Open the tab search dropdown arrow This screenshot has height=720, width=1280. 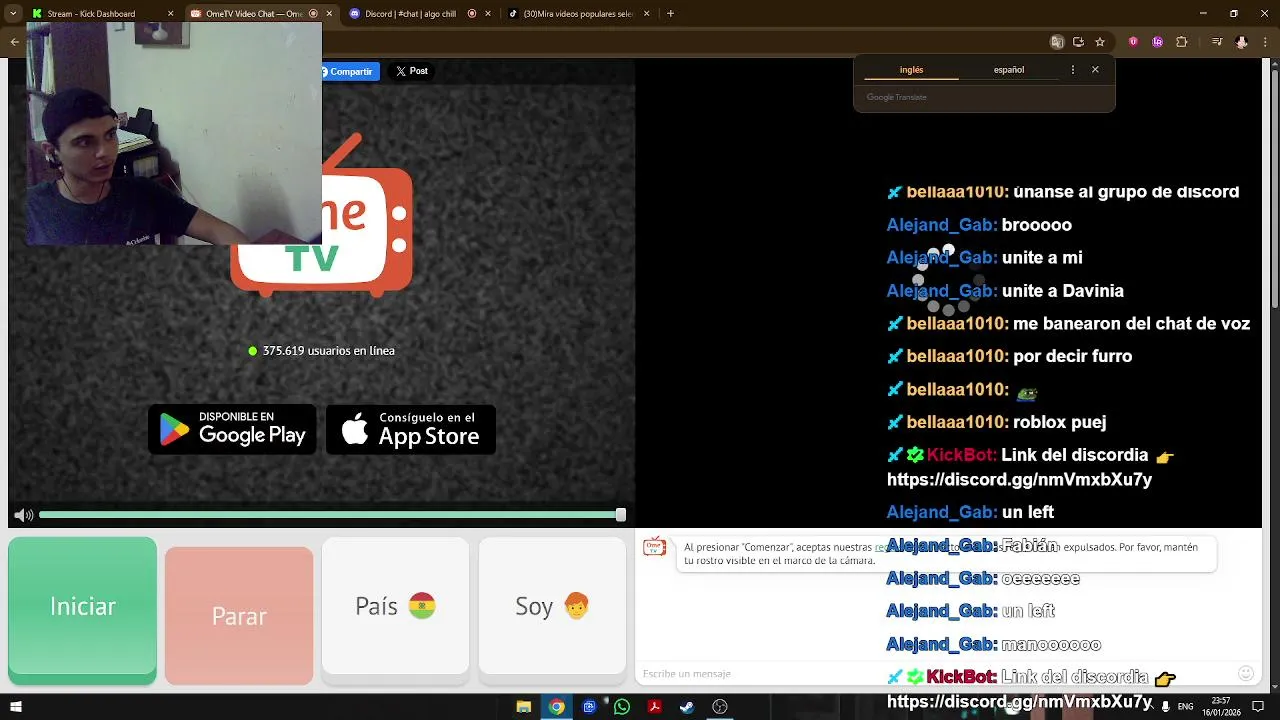coord(13,14)
